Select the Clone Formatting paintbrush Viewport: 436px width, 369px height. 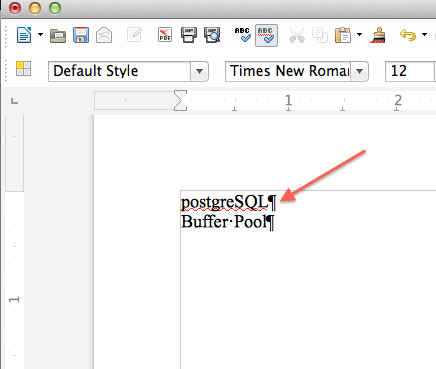click(x=378, y=35)
